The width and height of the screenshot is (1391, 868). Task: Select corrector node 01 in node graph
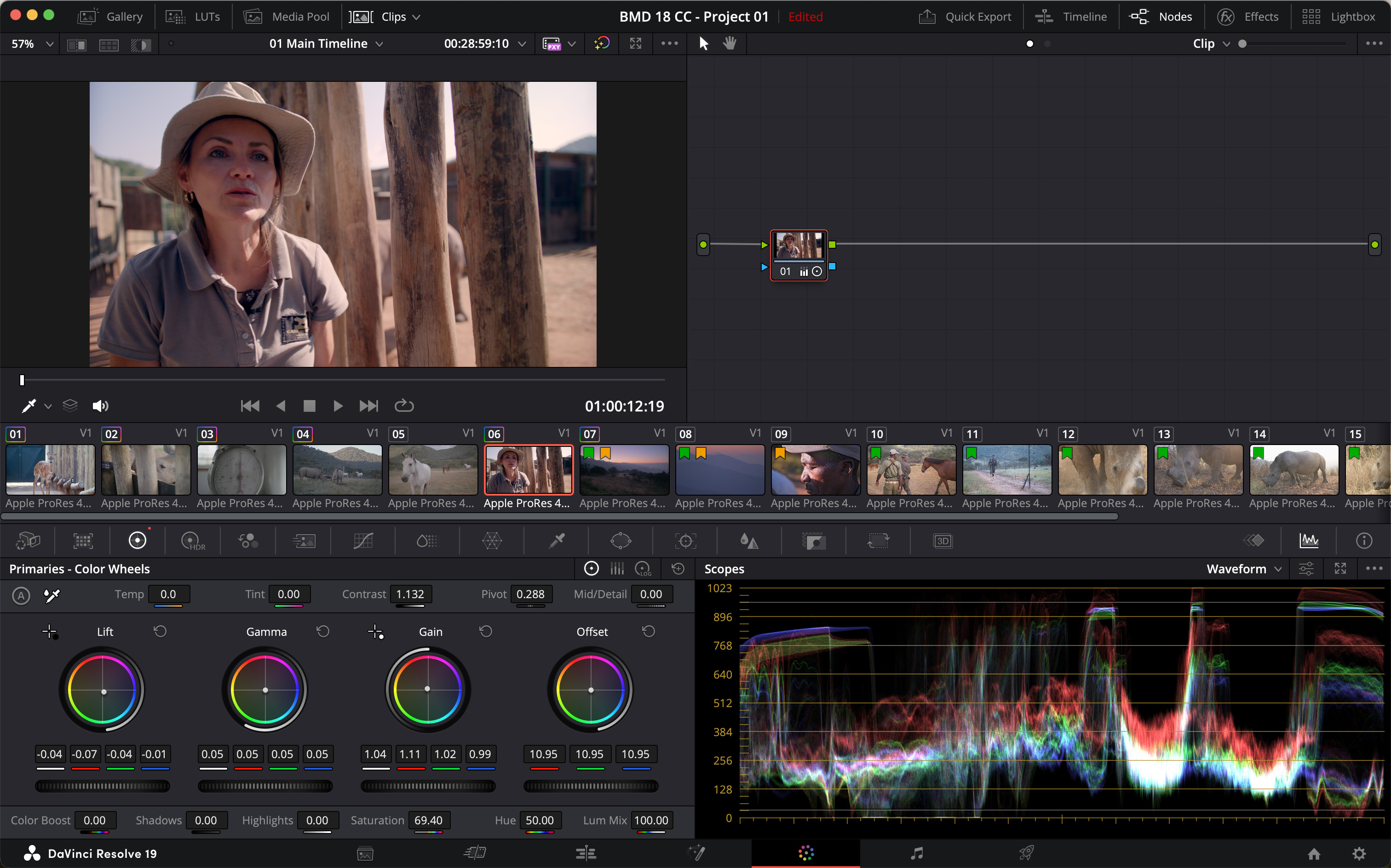[798, 255]
